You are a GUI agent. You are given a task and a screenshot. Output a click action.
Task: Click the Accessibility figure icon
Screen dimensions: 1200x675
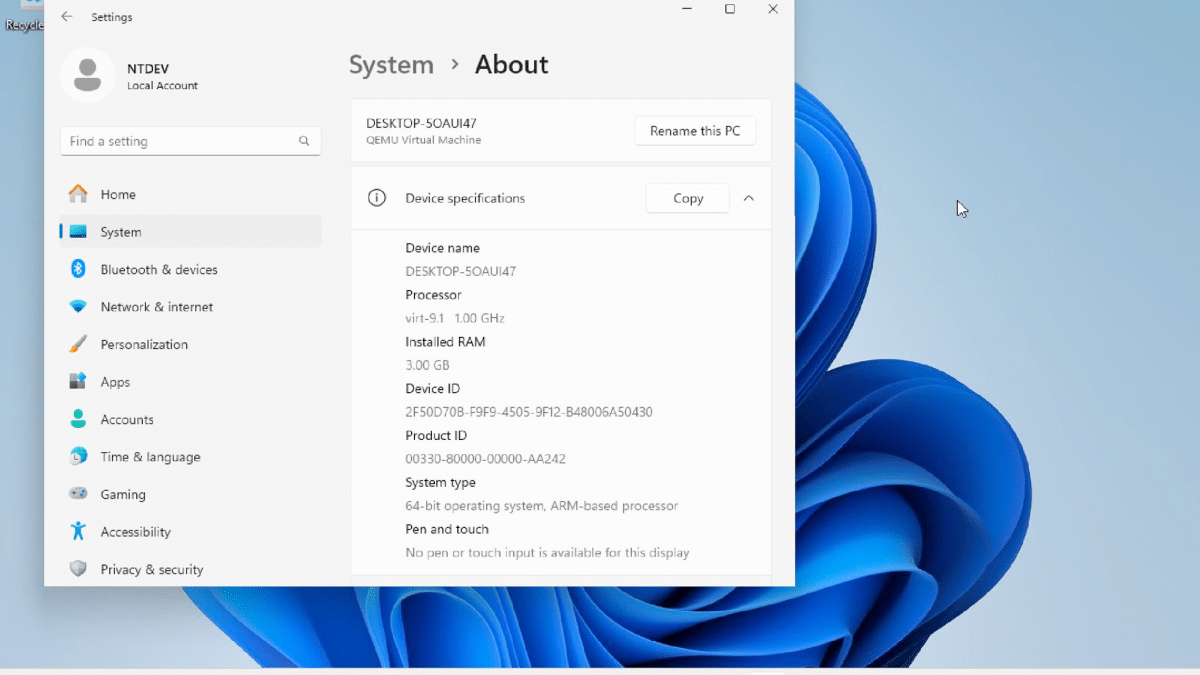pyautogui.click(x=78, y=532)
